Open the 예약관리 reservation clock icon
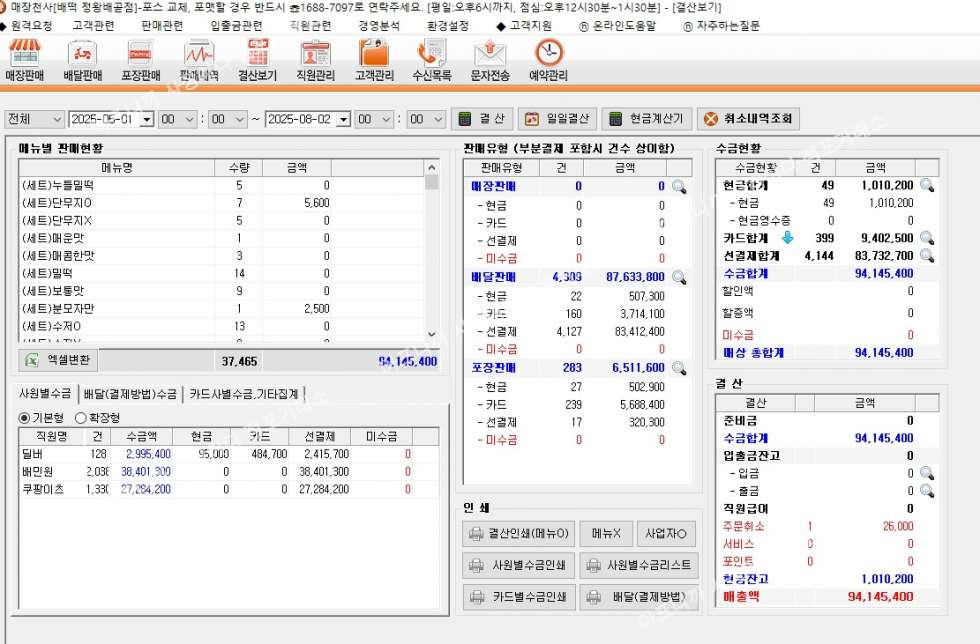Screen dimensions: 980x644 coord(548,59)
